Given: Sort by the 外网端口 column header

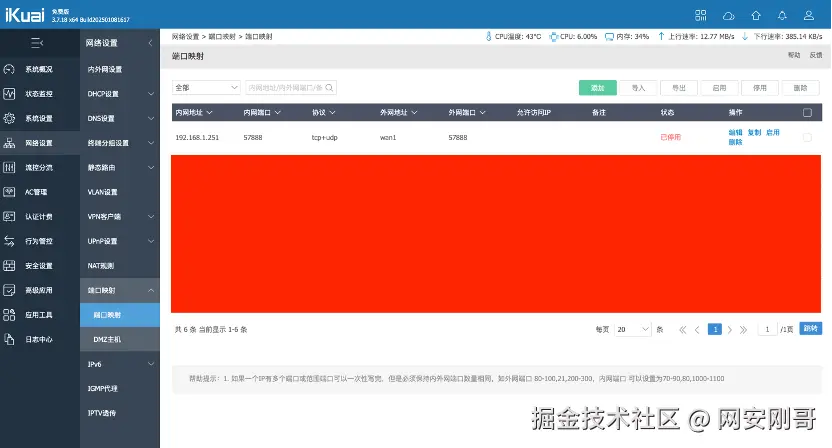Looking at the screenshot, I should pos(467,113).
